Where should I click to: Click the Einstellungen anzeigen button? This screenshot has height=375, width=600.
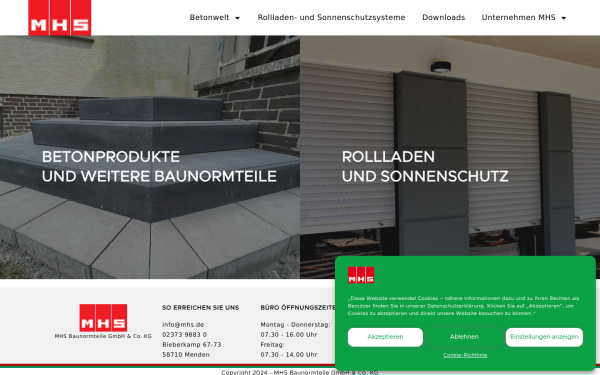point(544,337)
